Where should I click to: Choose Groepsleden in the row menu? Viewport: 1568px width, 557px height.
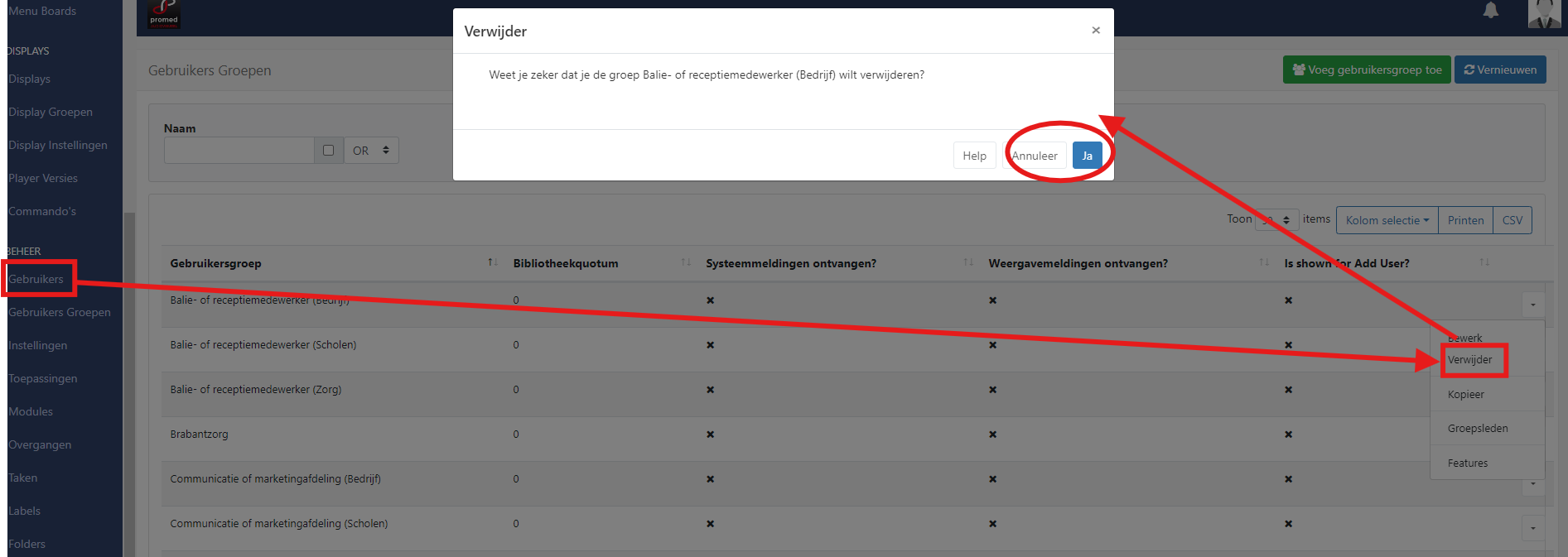(1477, 429)
